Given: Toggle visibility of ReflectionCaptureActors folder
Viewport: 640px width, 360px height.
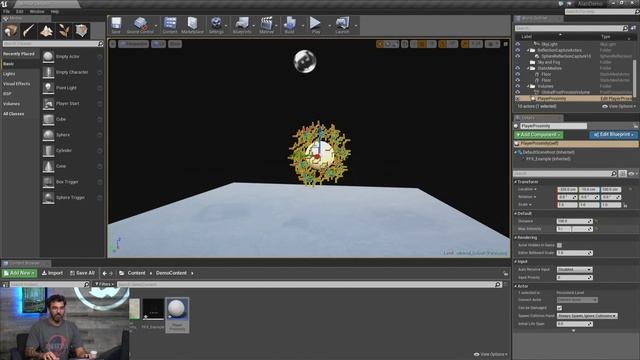Looking at the screenshot, I should coord(518,50).
